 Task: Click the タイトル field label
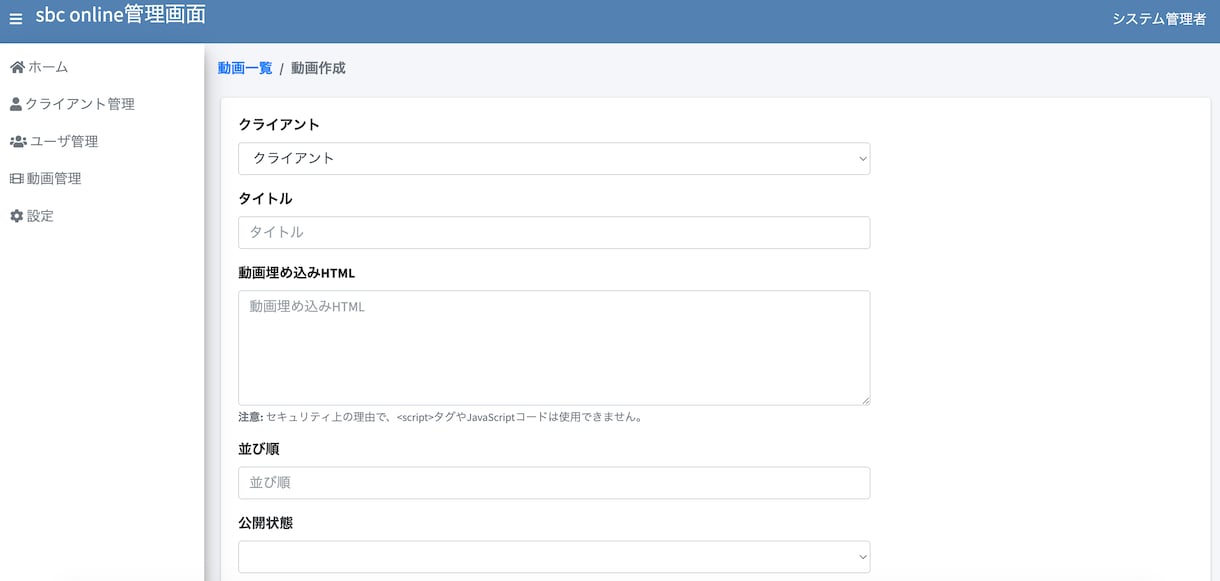pyautogui.click(x=265, y=199)
